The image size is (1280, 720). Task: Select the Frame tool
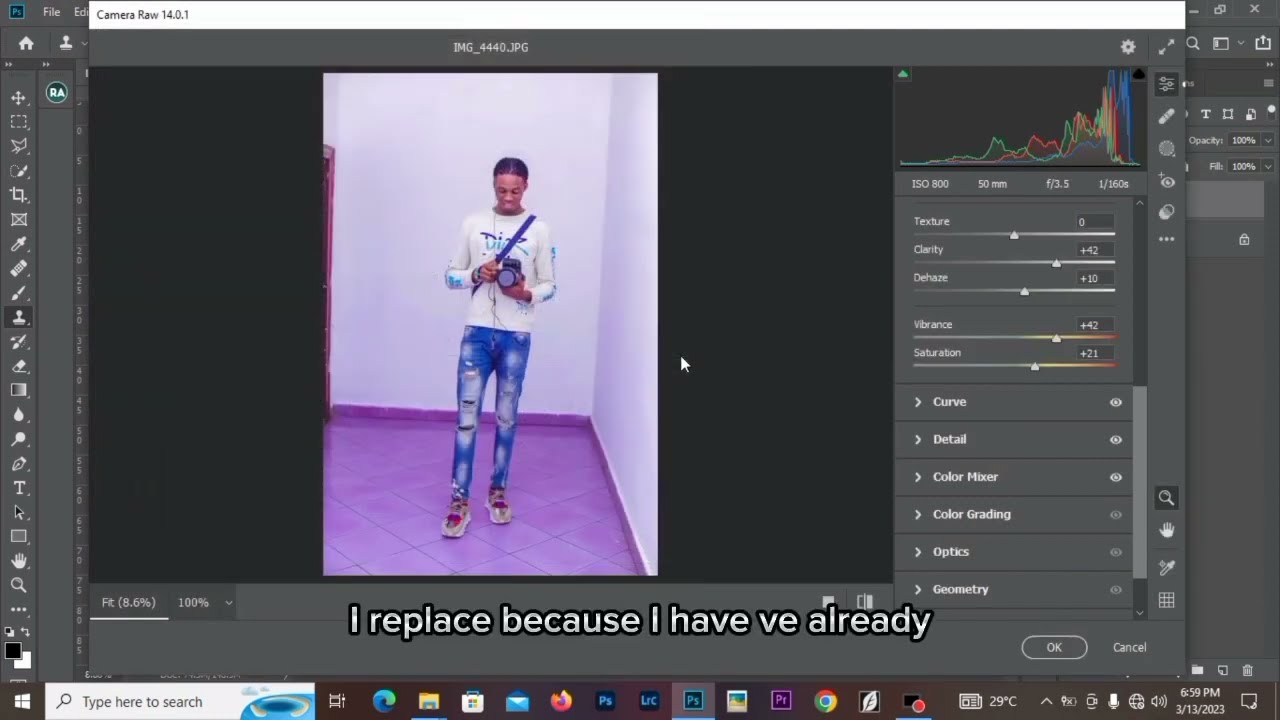19,220
